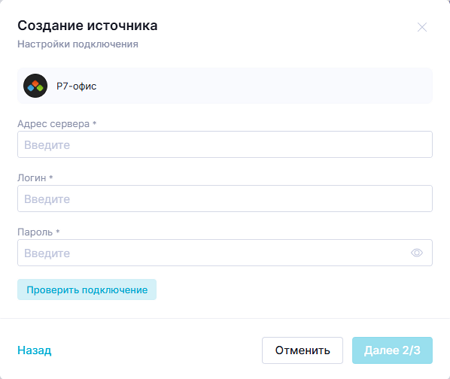Click the Р7-офис colored logo icon
The image size is (450, 379).
(x=35, y=86)
